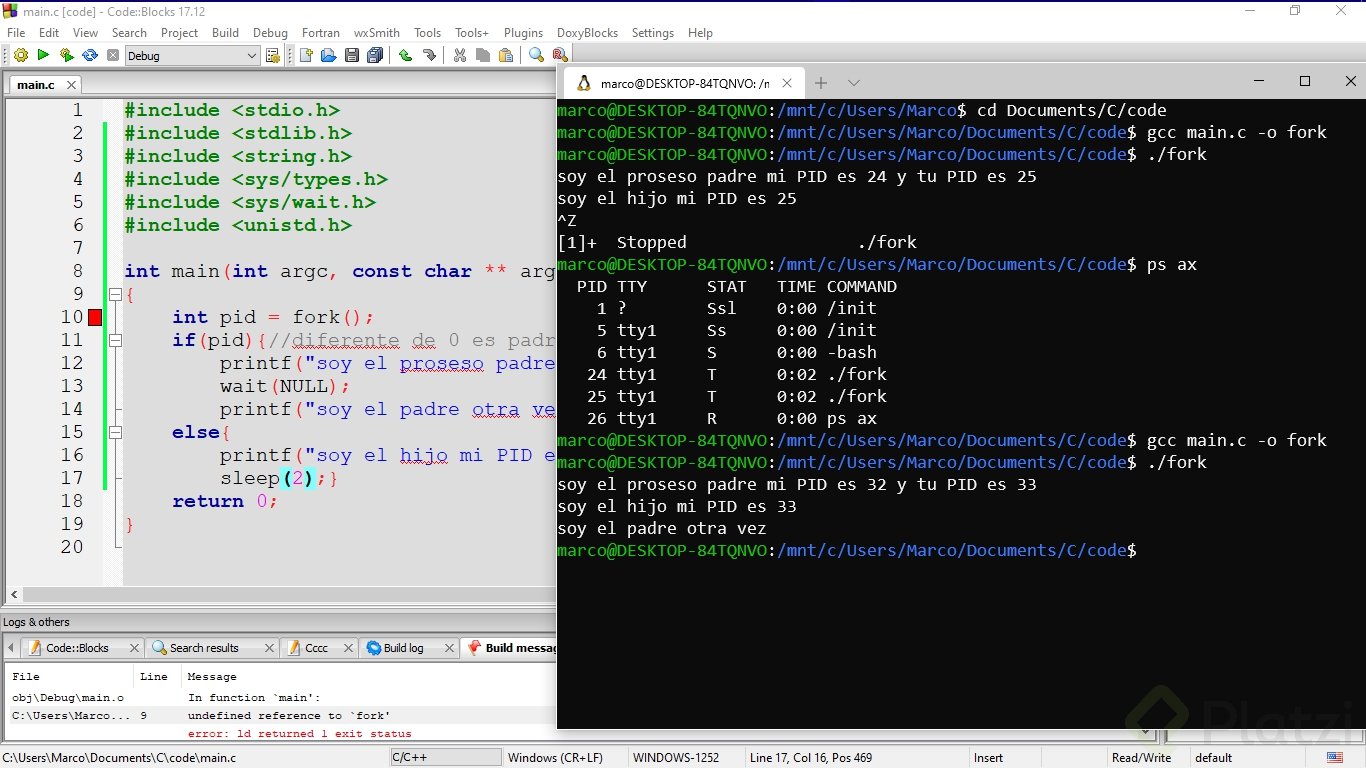Screen dimensions: 1366x768
Task: Click the Cut scissors icon
Action: point(460,56)
